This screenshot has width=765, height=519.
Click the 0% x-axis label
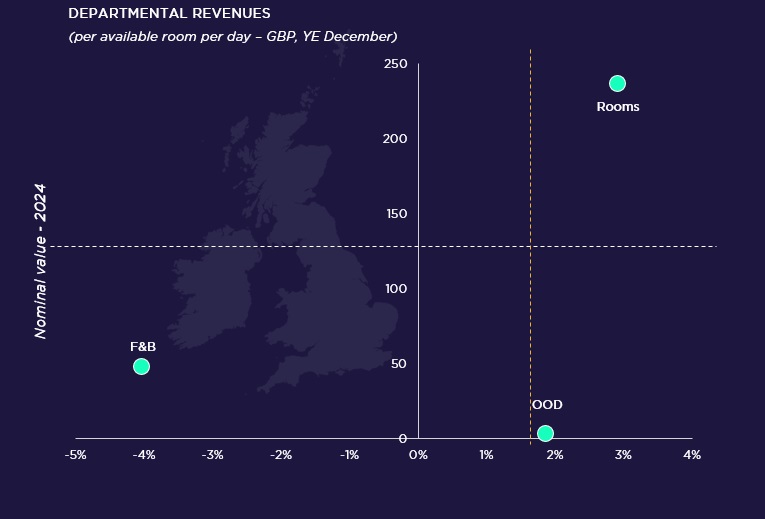click(418, 455)
